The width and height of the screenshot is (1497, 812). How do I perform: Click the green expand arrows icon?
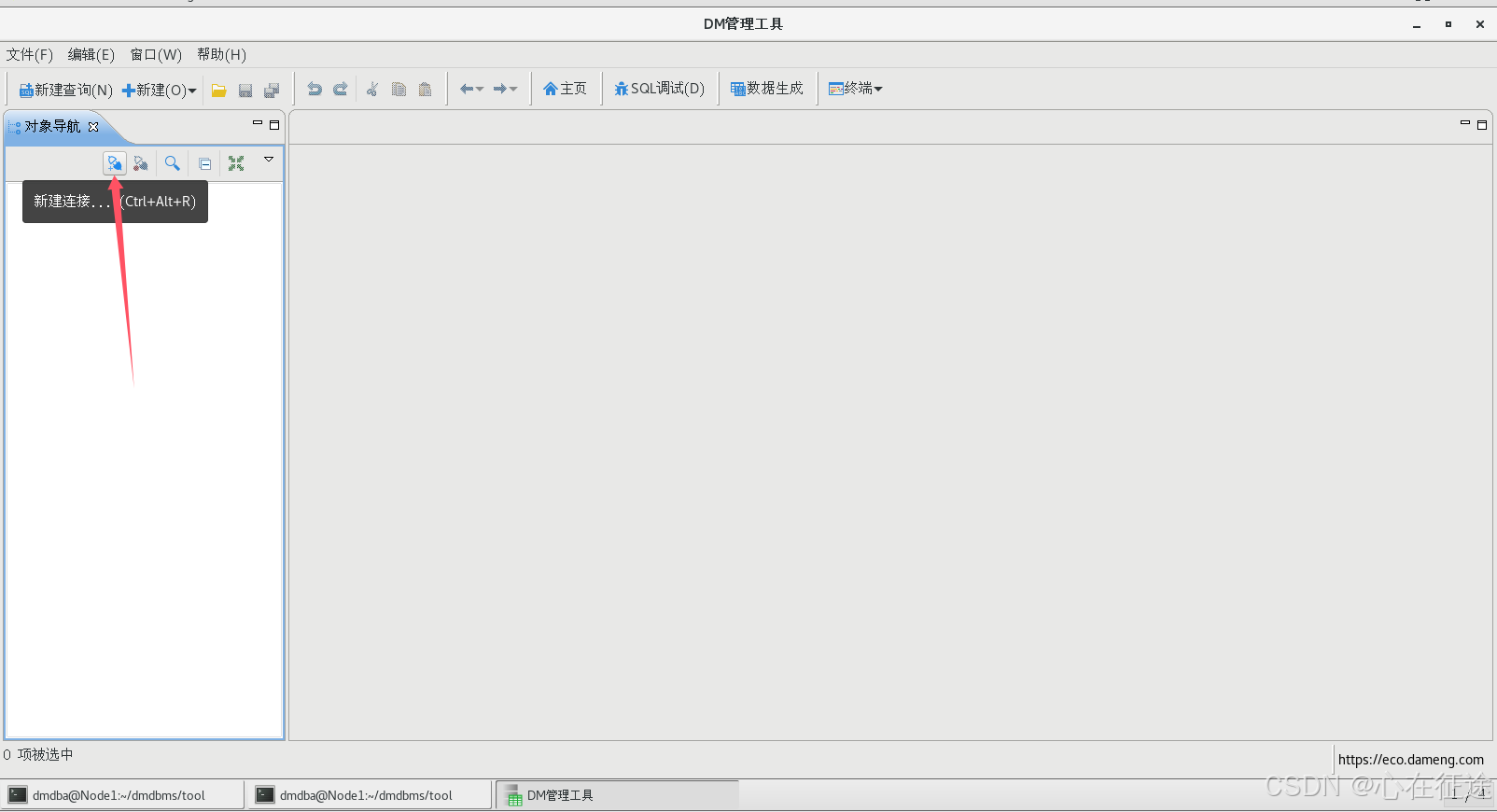click(x=236, y=163)
